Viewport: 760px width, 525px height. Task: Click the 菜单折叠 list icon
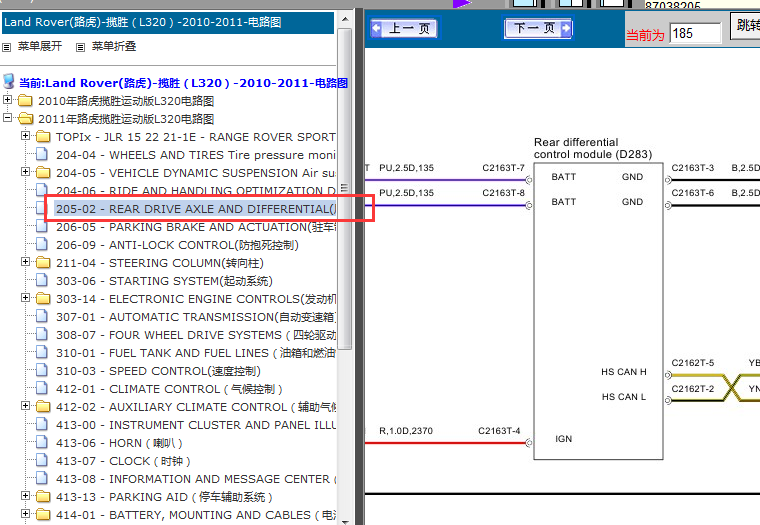tap(80, 47)
